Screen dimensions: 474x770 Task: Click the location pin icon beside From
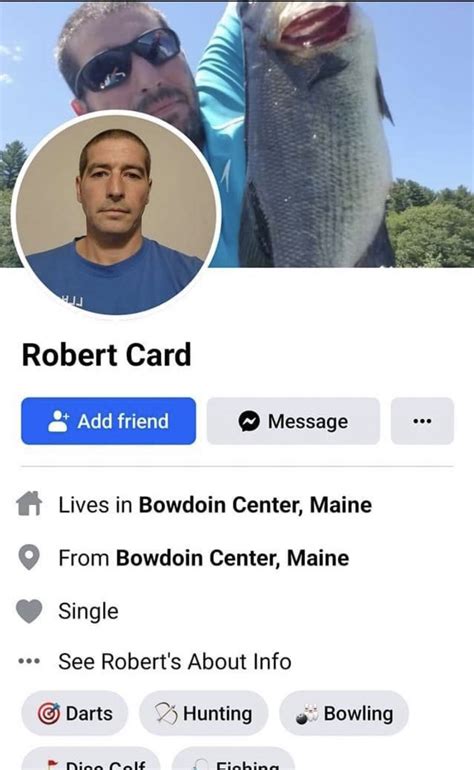[29, 557]
